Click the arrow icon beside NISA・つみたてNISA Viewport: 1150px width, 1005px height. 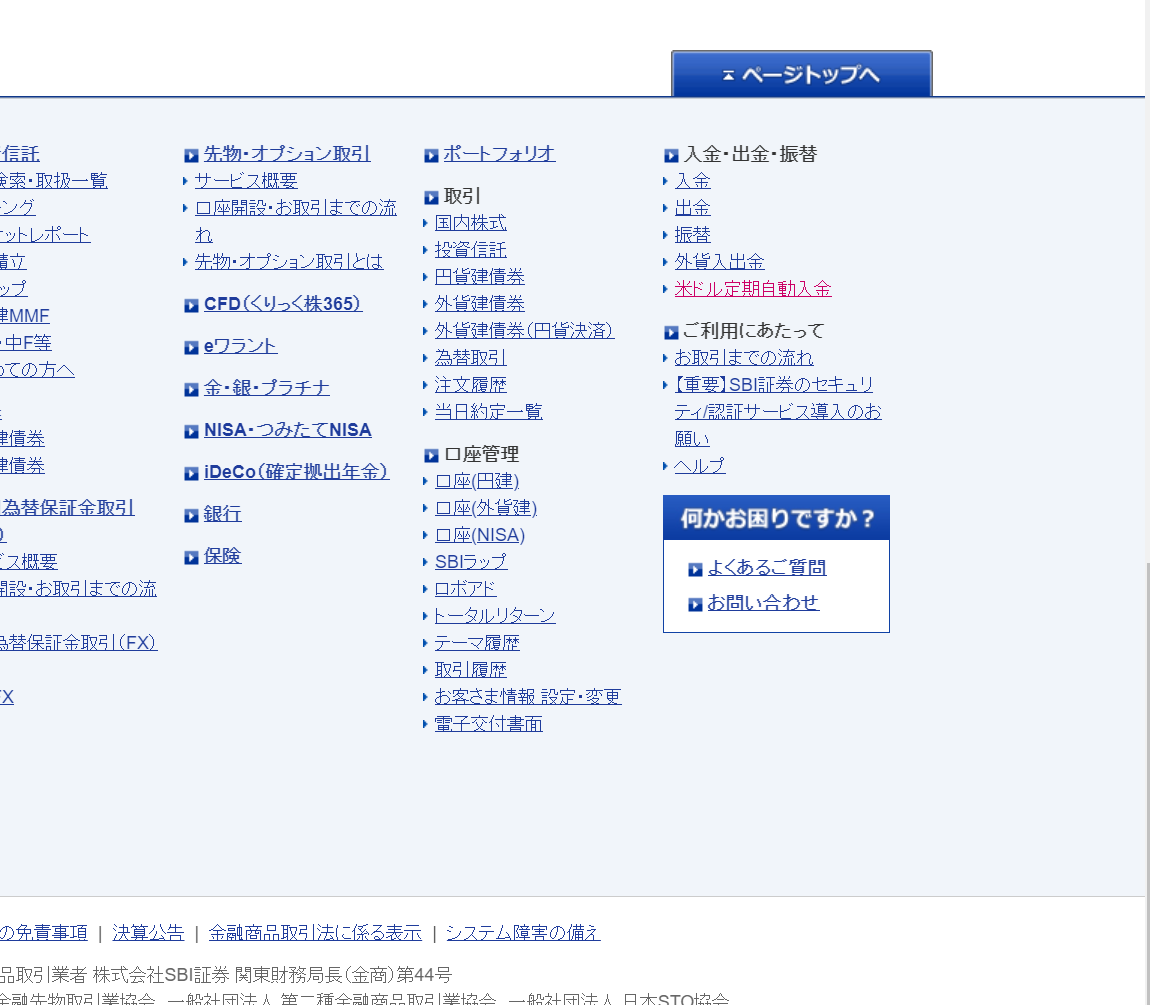(x=191, y=431)
